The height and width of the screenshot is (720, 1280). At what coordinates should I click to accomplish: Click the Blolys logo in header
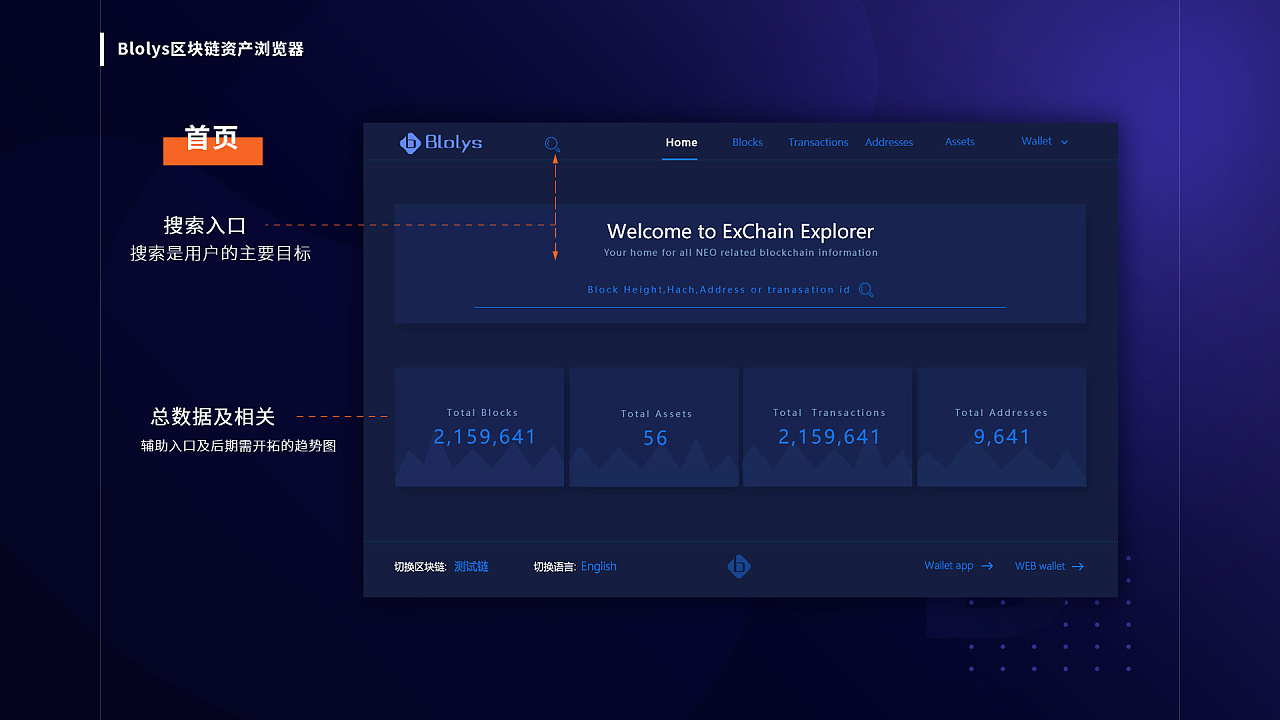pos(441,143)
